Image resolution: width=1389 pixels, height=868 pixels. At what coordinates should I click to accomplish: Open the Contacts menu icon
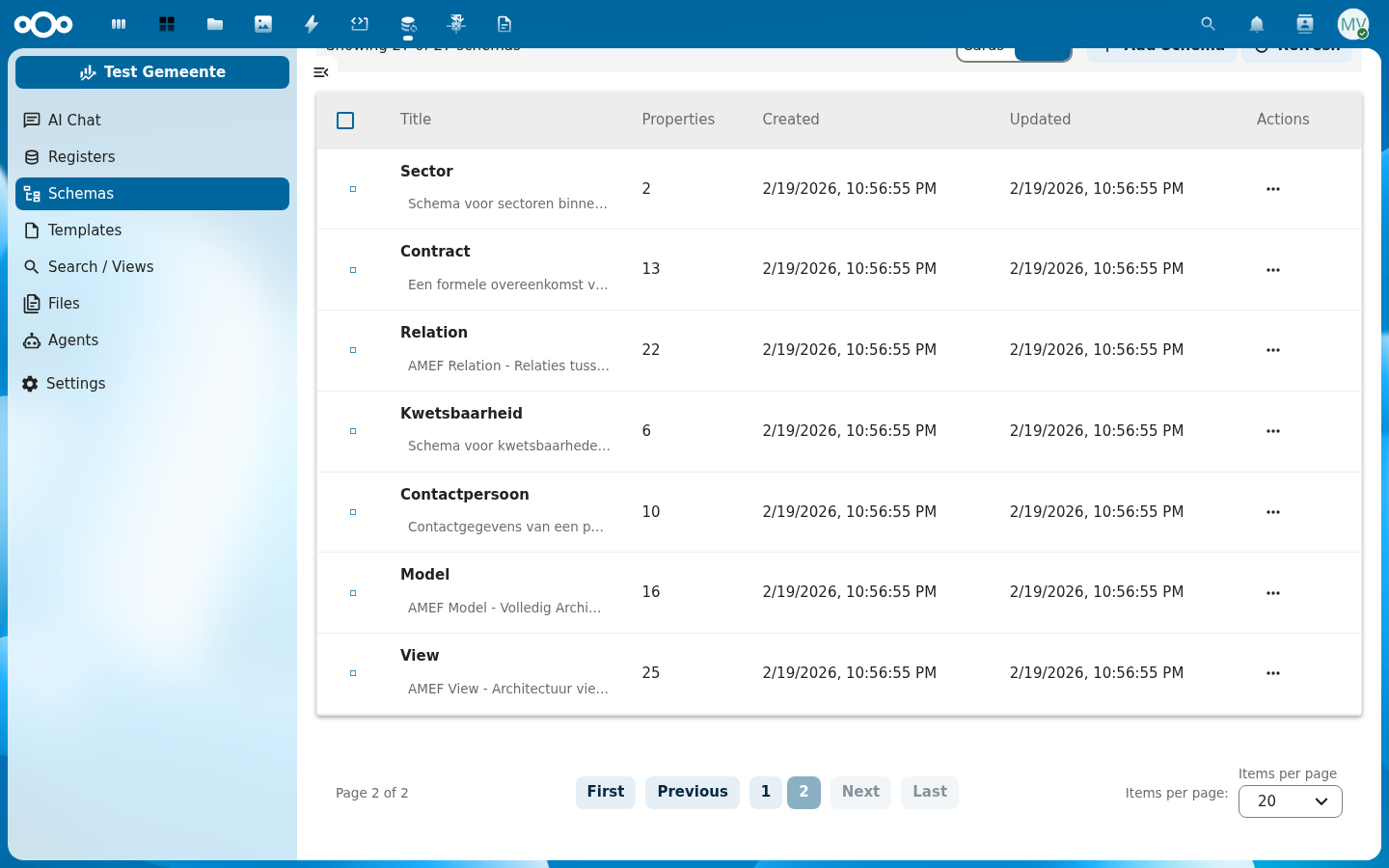pyautogui.click(x=1304, y=24)
